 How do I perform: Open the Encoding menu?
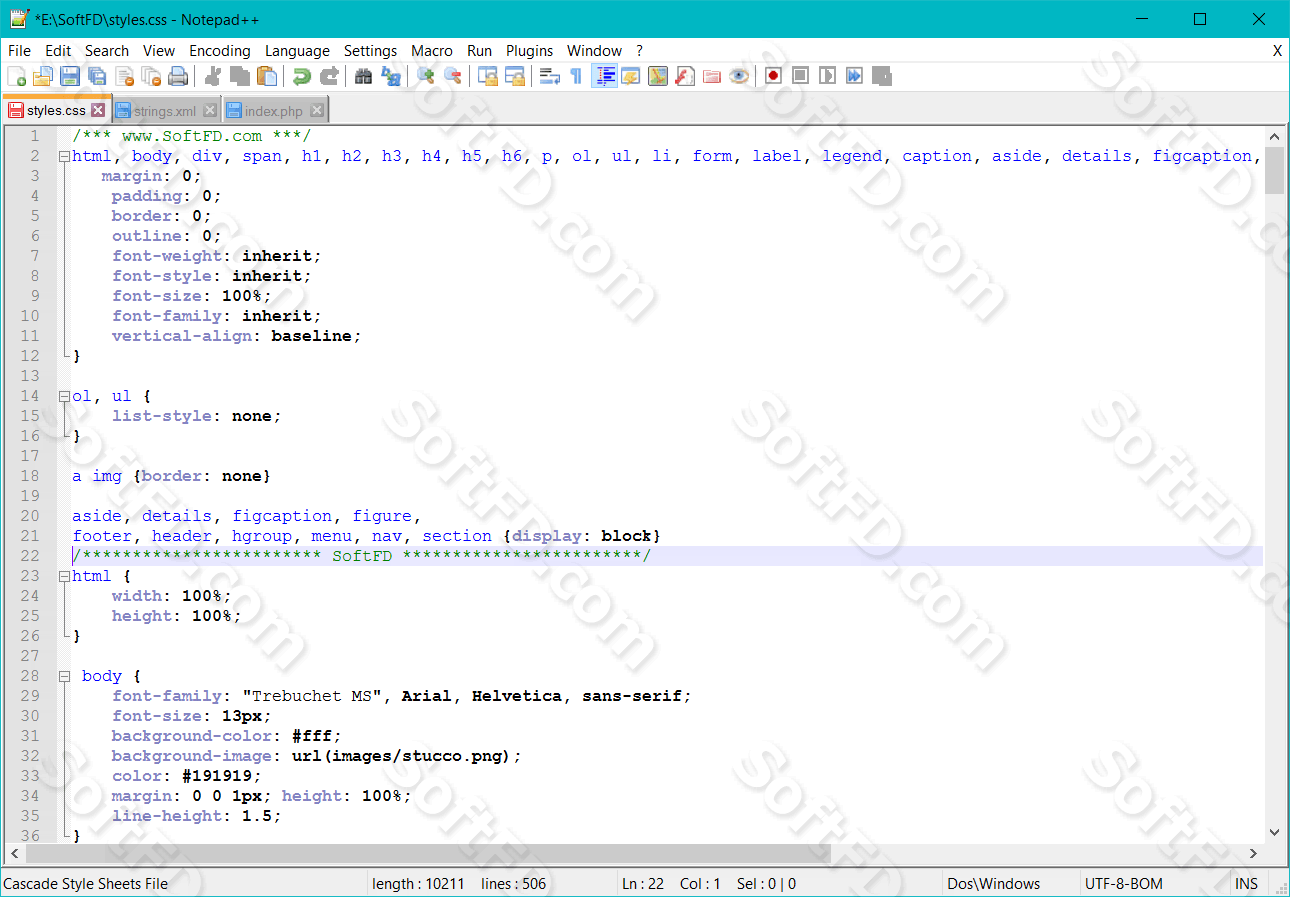pos(220,51)
